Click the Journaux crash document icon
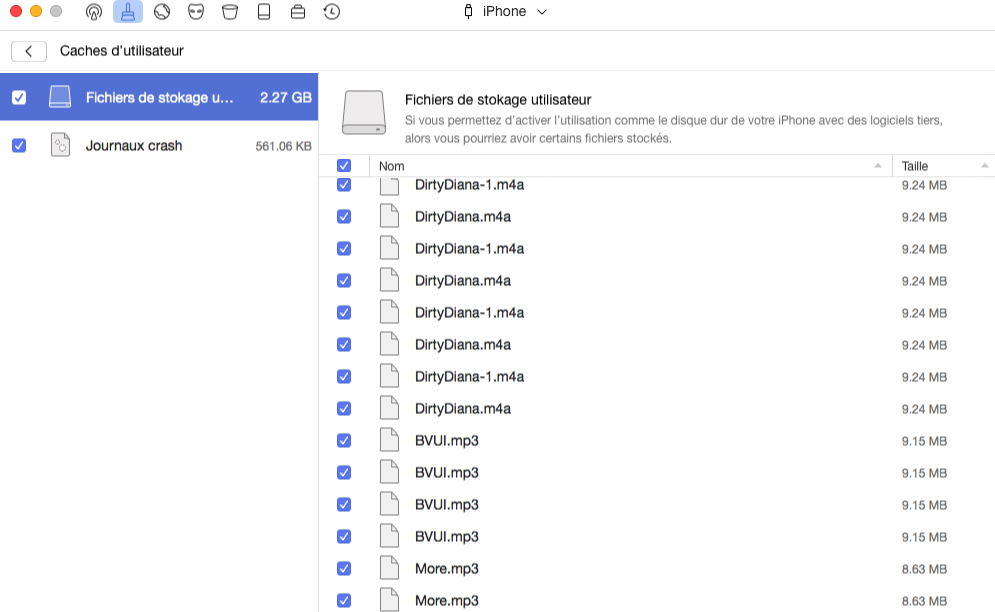The image size is (995, 612). [60, 145]
